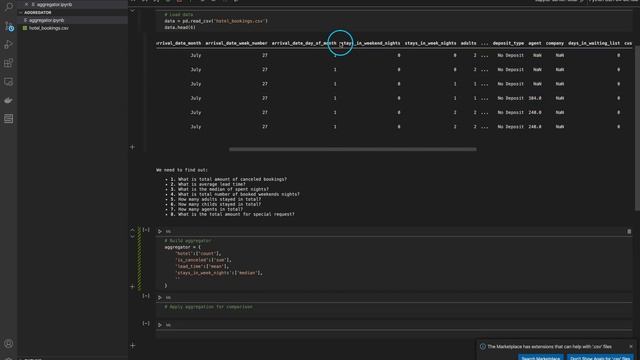Open aggregator.ipynb in the file explorer
Screen dimensions: 640x360
(46, 20)
